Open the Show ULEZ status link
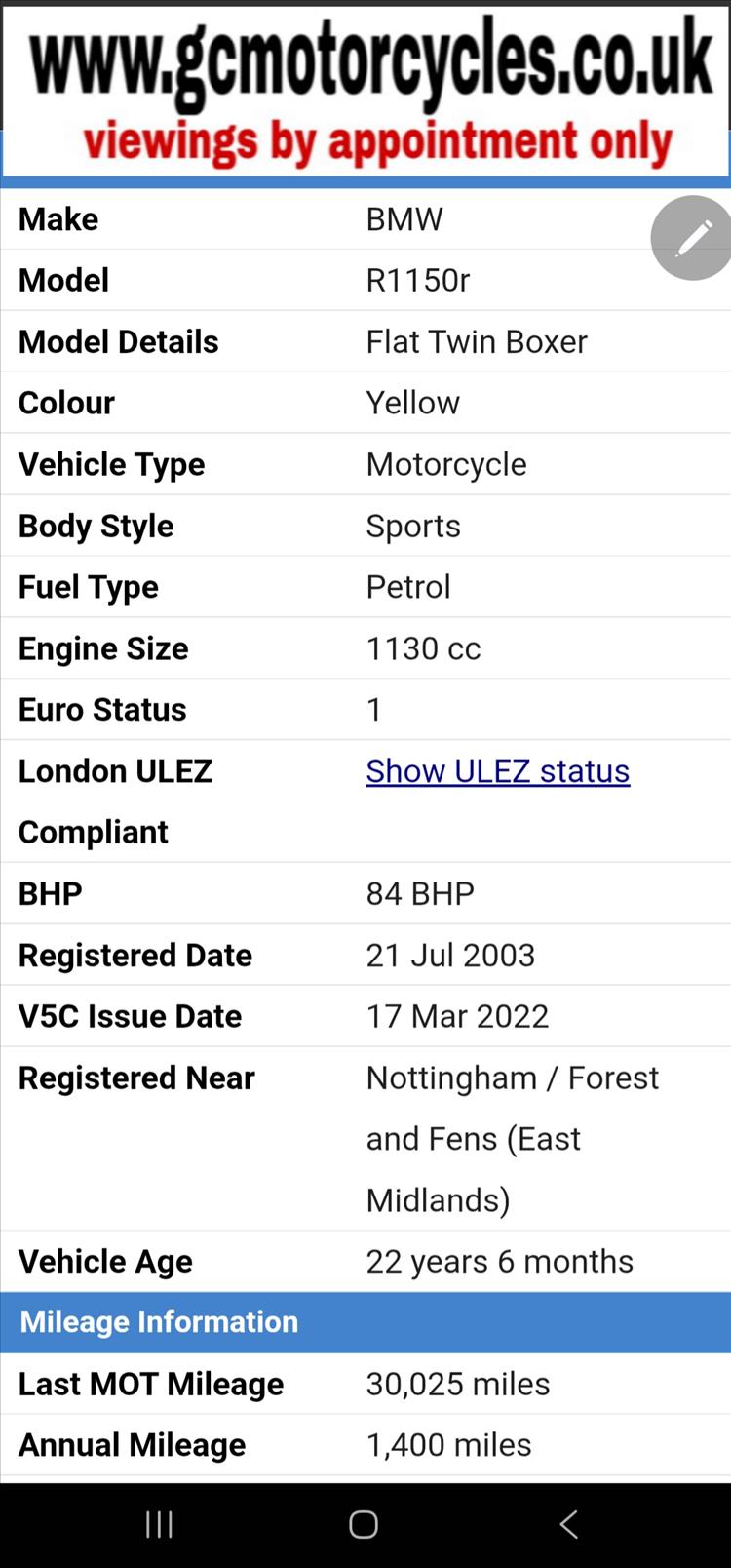The width and height of the screenshot is (731, 1568). click(497, 771)
